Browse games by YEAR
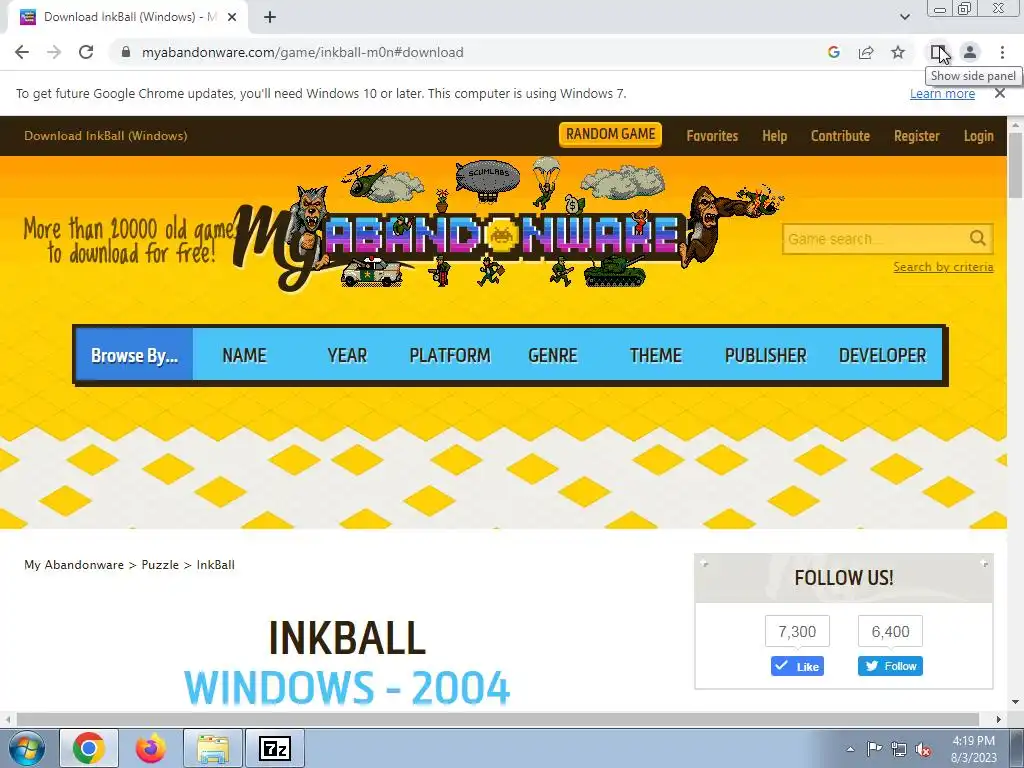The height and width of the screenshot is (768, 1024). coord(347,355)
